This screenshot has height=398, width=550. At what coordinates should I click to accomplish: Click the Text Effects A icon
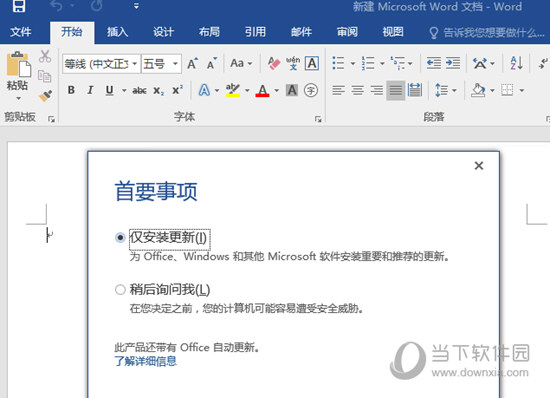pyautogui.click(x=204, y=90)
